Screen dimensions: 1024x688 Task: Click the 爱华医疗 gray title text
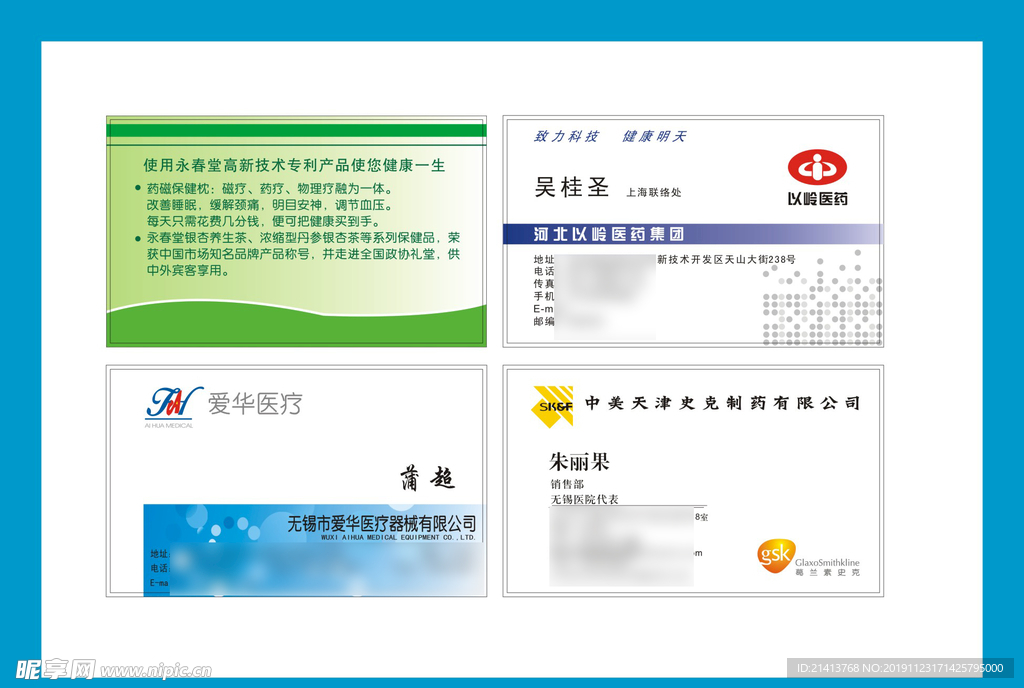pos(254,404)
